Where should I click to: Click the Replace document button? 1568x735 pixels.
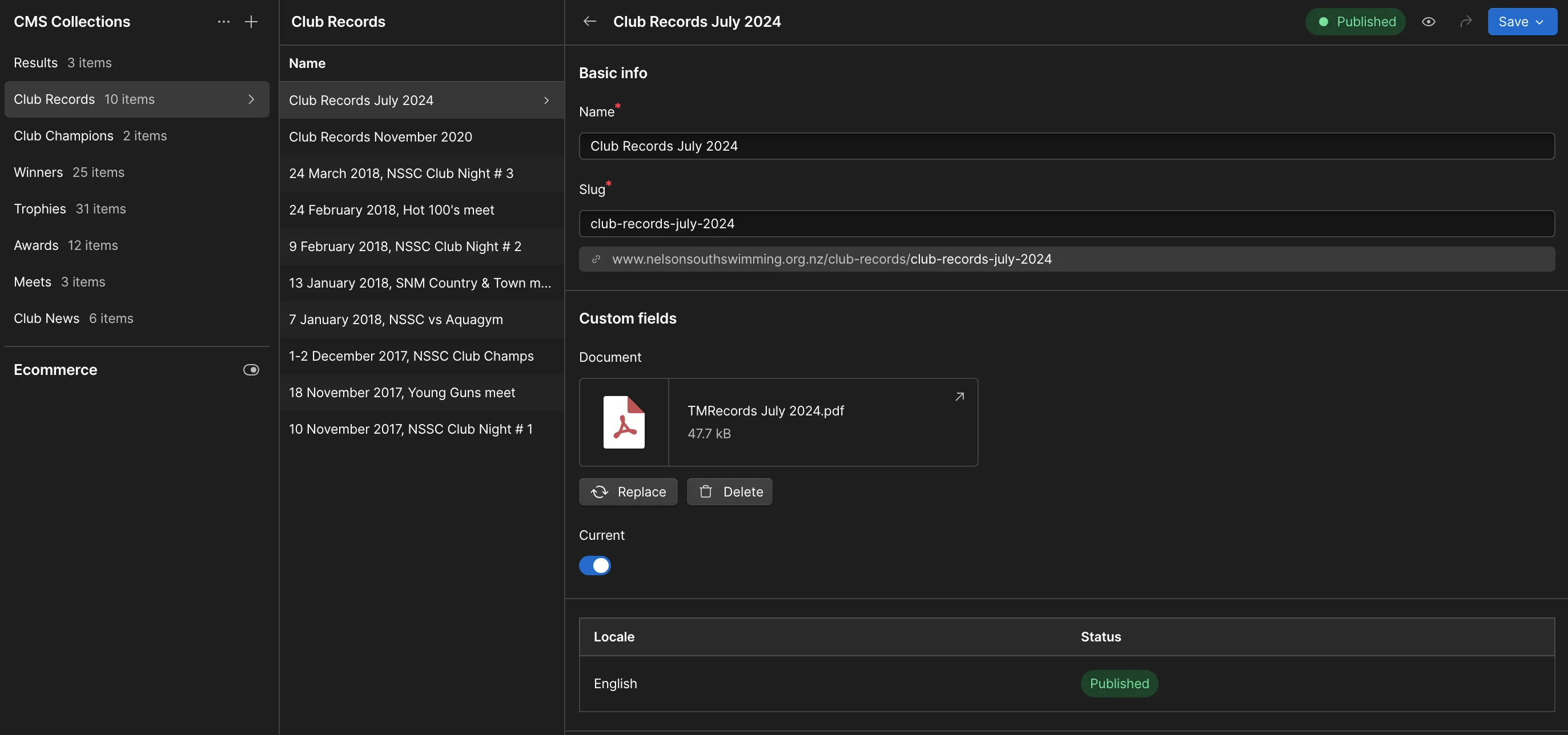[x=628, y=492]
